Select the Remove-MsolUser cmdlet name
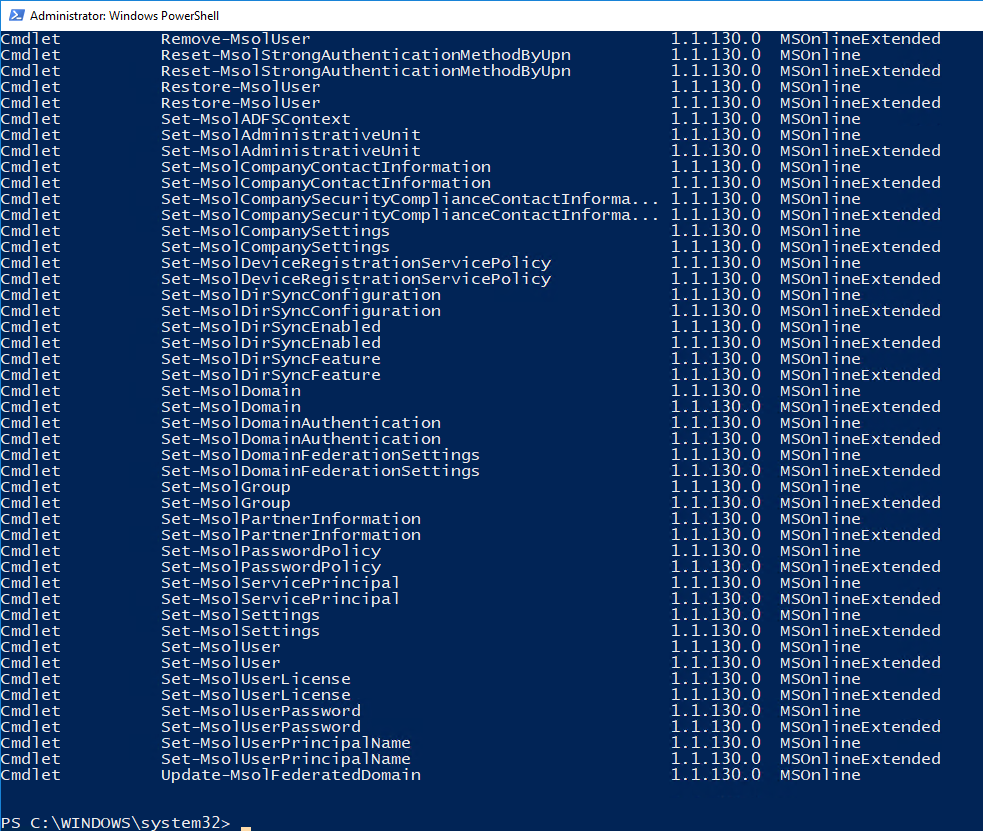Screen dimensions: 983x831 (x=235, y=39)
